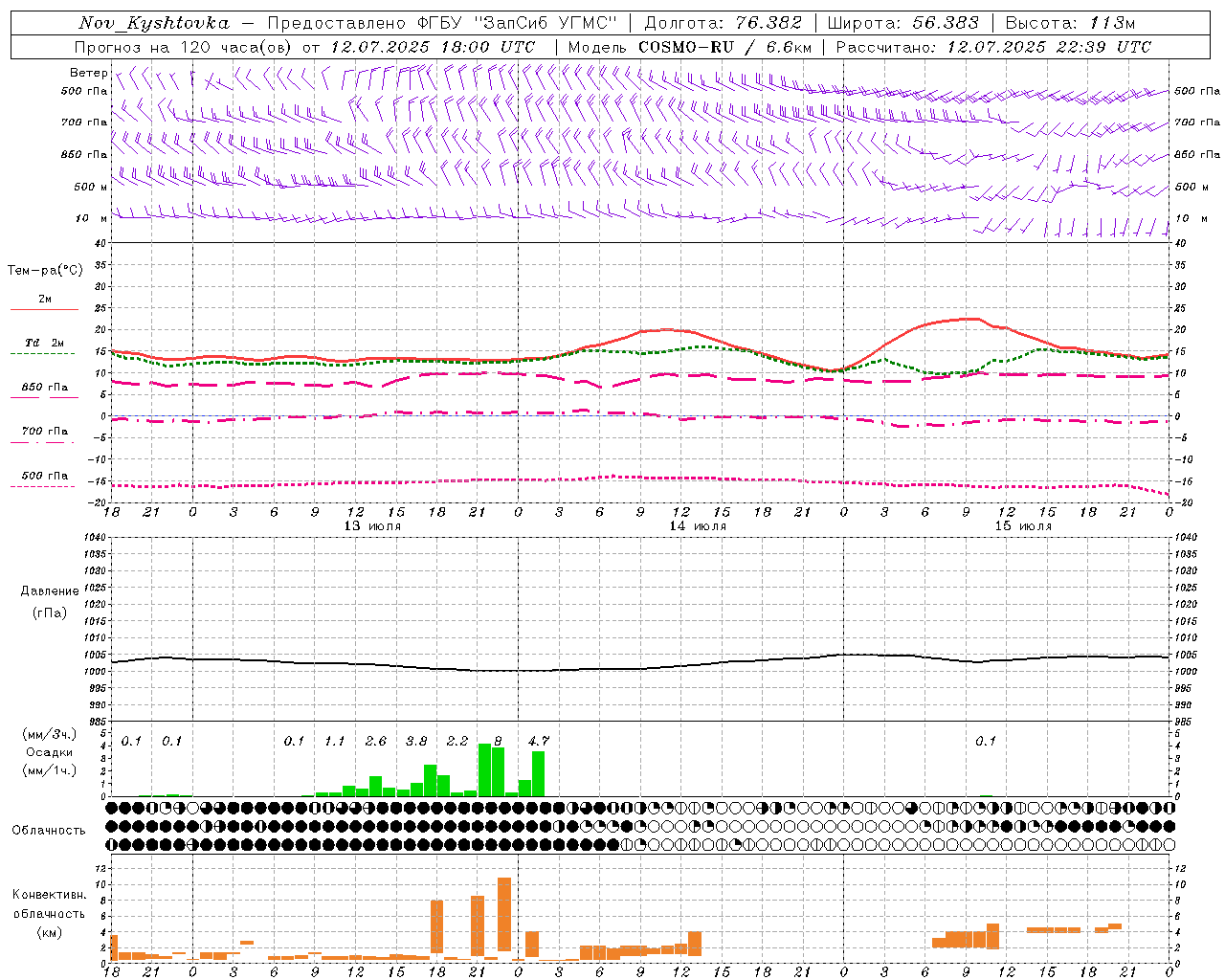Viewport: 1225px width, 980px height.
Task: Click the '(мм/3ч.)' unit label
Action: [50, 734]
